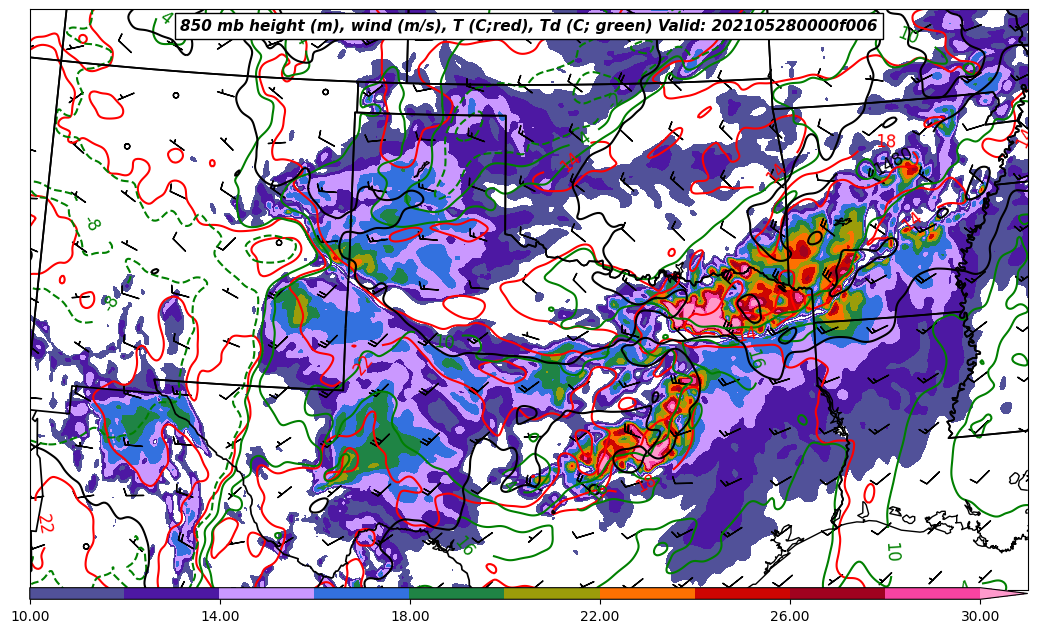Select the dark red 26–28 colorbar segment

coord(837,593)
